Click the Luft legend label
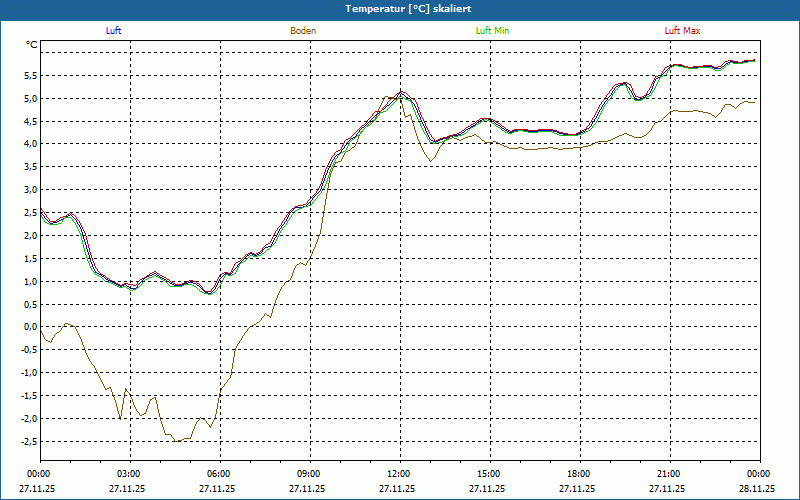The width and height of the screenshot is (800, 500). [113, 31]
